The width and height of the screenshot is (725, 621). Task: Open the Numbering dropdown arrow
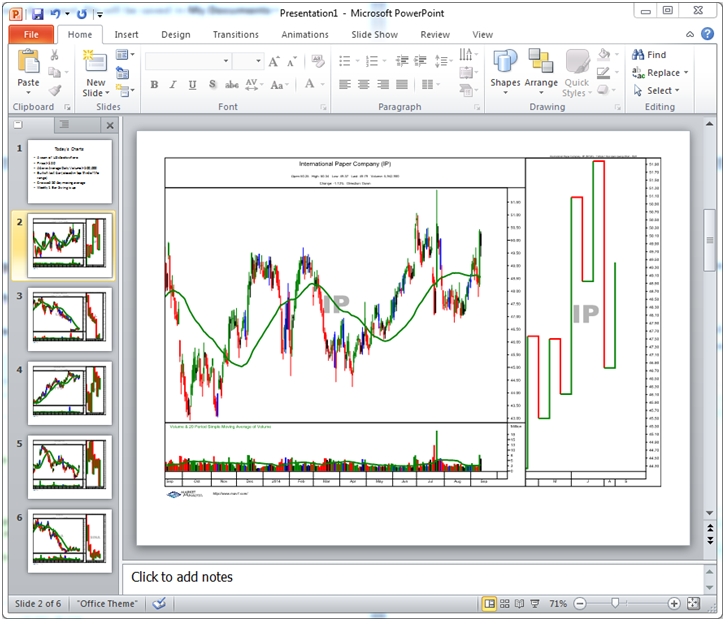point(384,61)
